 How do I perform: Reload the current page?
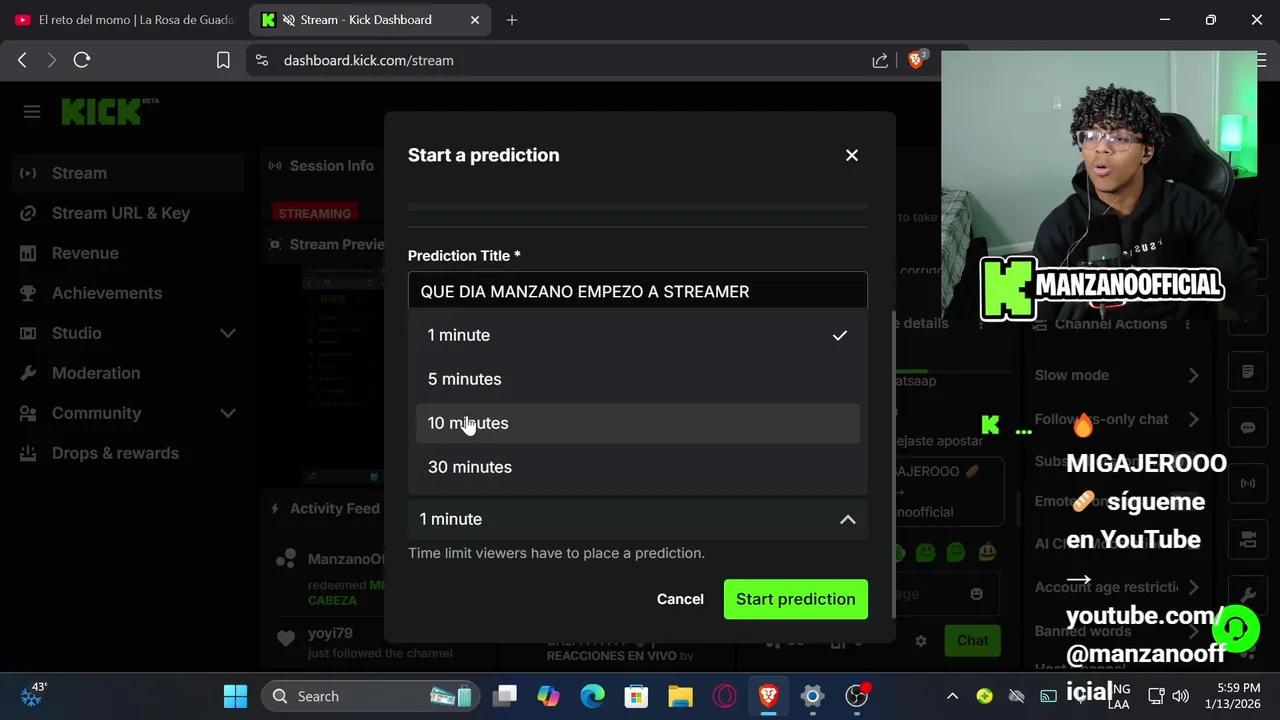point(82,60)
